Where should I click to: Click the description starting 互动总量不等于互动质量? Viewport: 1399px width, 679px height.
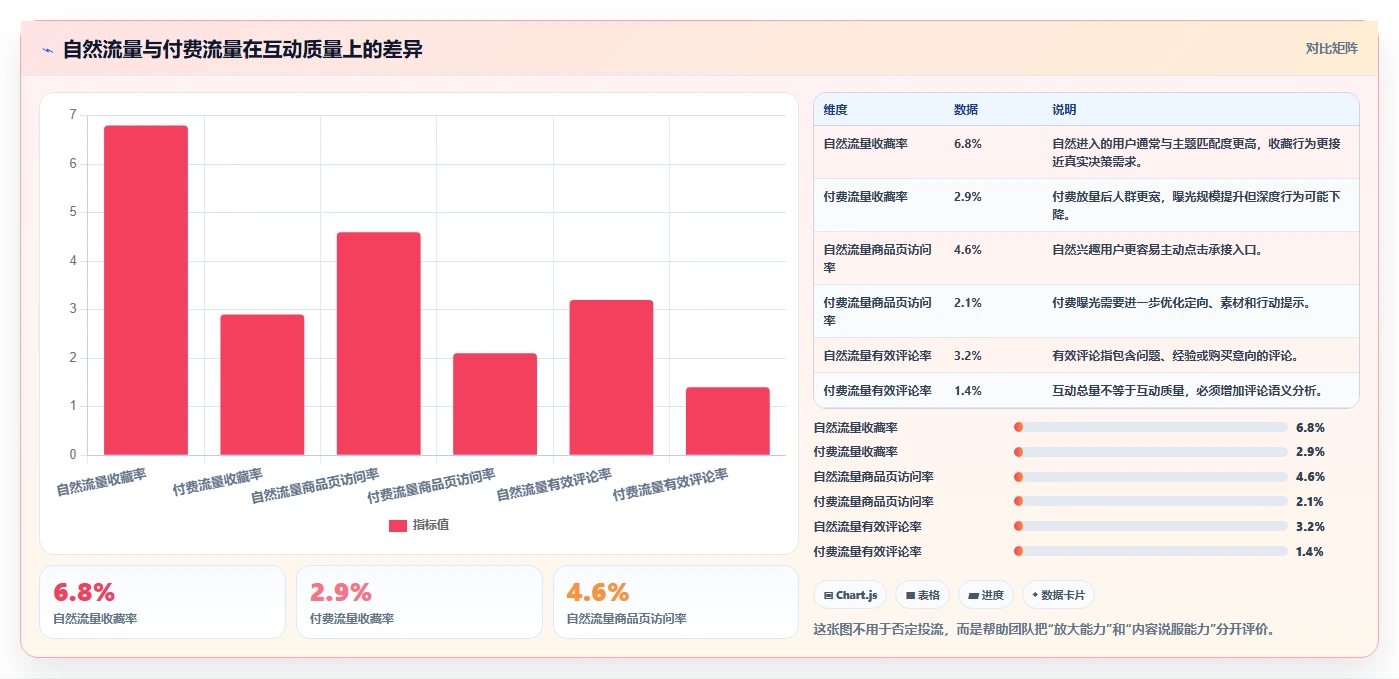(1188, 390)
